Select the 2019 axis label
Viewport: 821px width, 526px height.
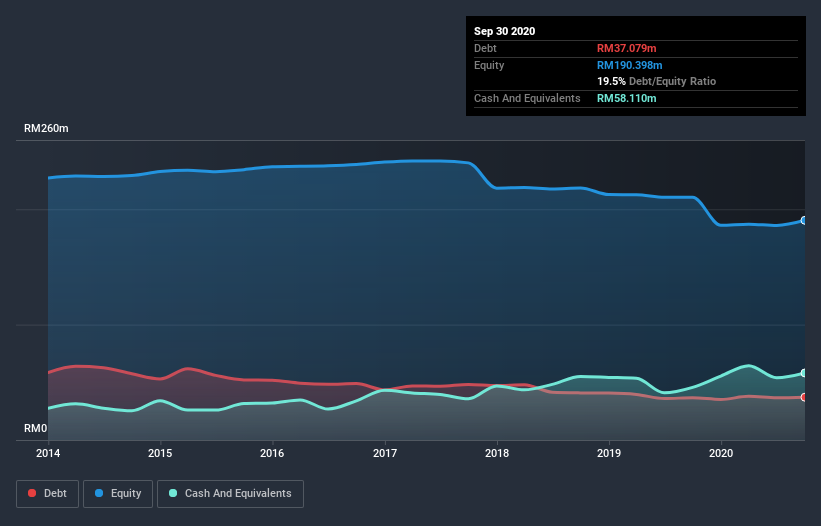(609, 453)
